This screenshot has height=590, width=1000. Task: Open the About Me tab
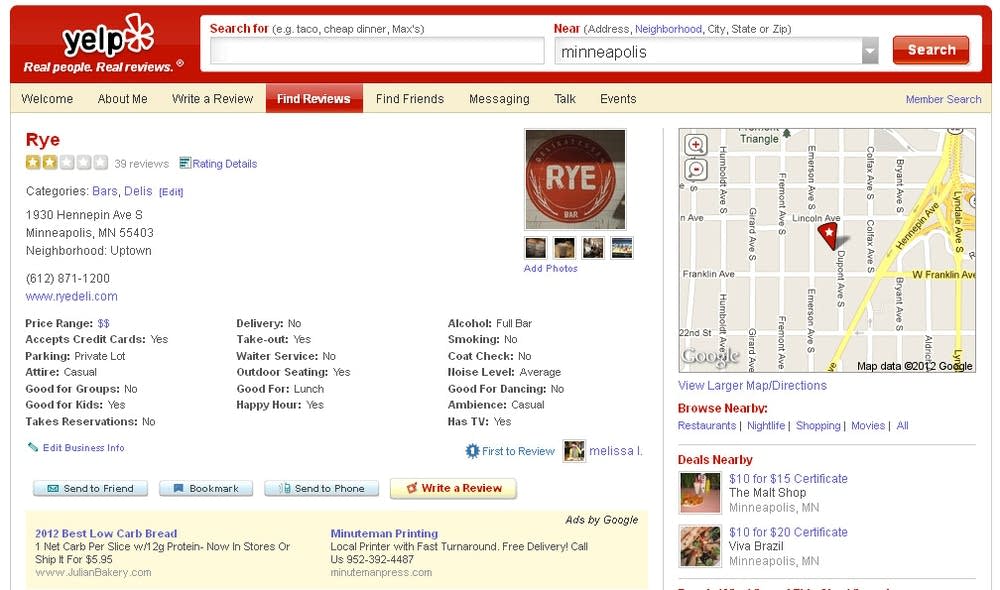point(122,99)
